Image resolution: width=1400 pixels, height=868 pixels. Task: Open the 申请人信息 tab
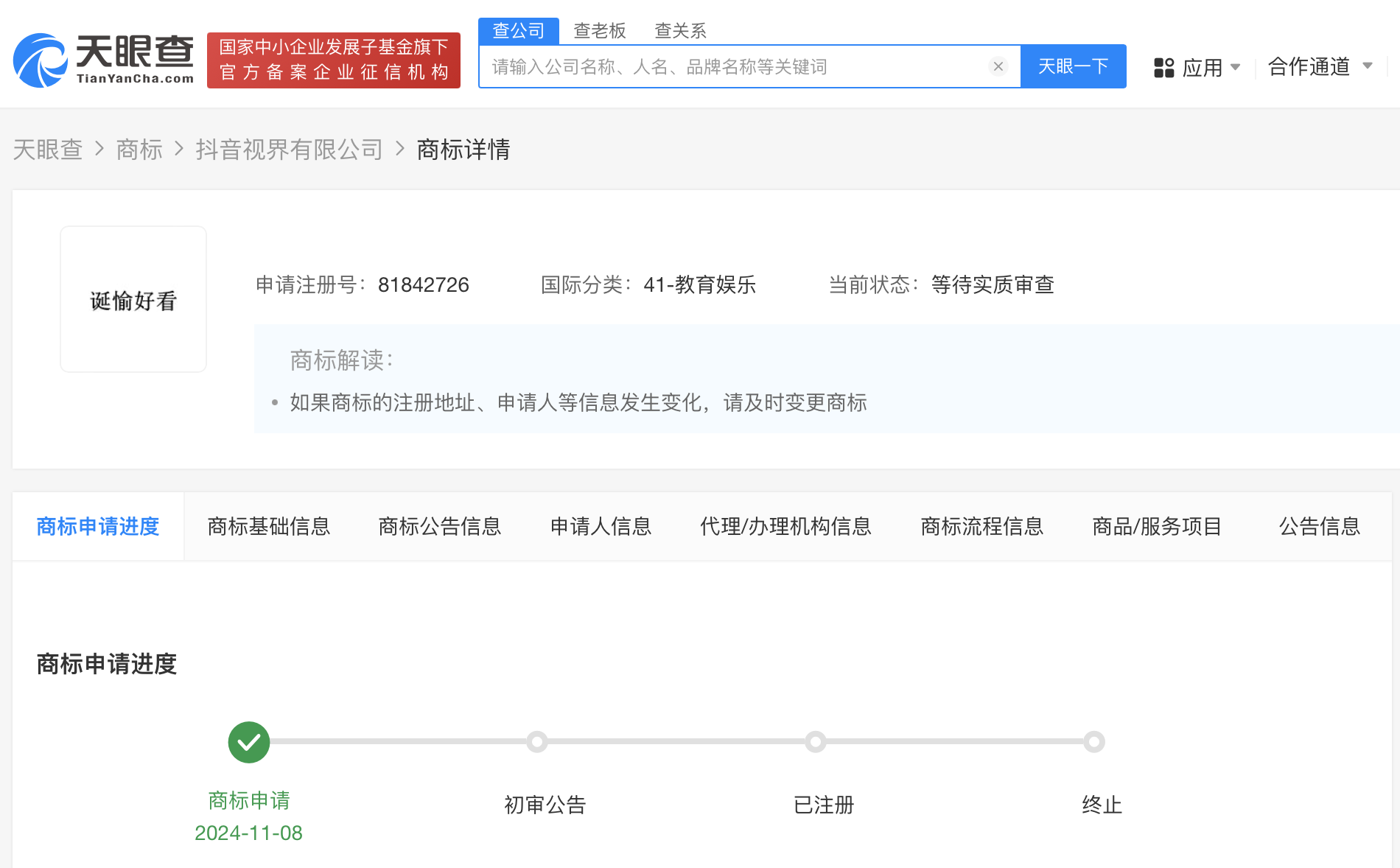click(601, 526)
